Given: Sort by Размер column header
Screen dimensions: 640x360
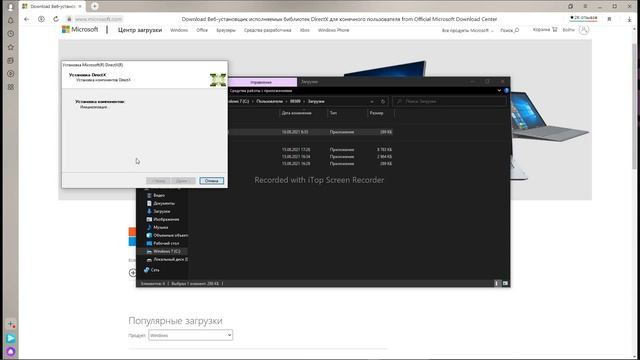Looking at the screenshot, I should (x=376, y=113).
